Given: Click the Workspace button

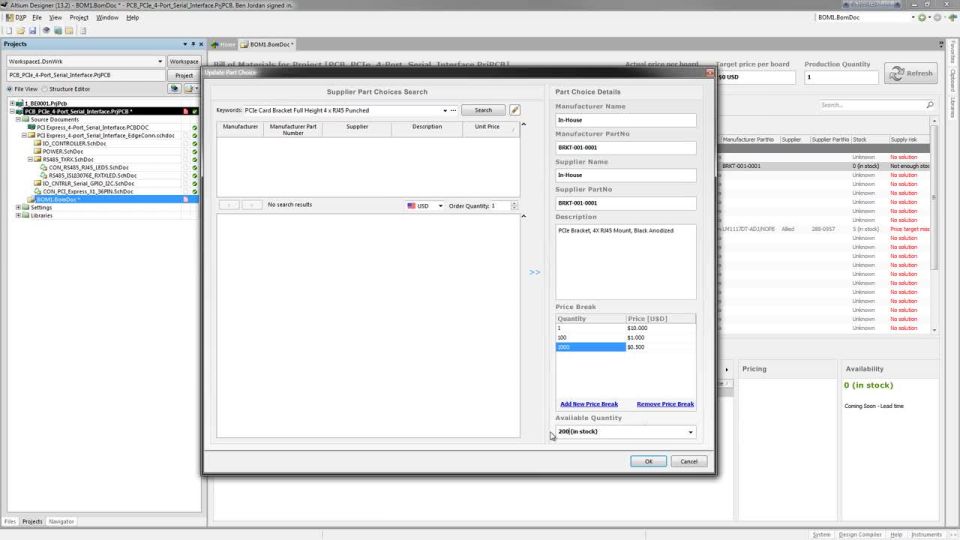Looking at the screenshot, I should (x=184, y=61).
